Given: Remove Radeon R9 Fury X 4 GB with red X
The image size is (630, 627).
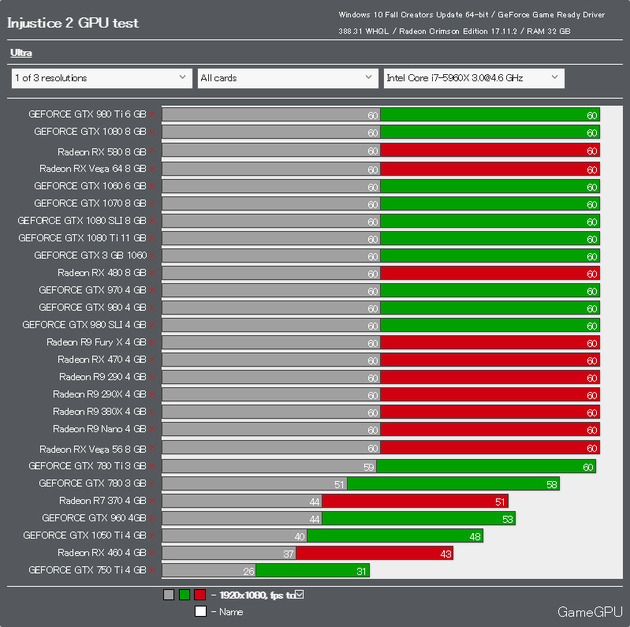Looking at the screenshot, I should pyautogui.click(x=152, y=342).
